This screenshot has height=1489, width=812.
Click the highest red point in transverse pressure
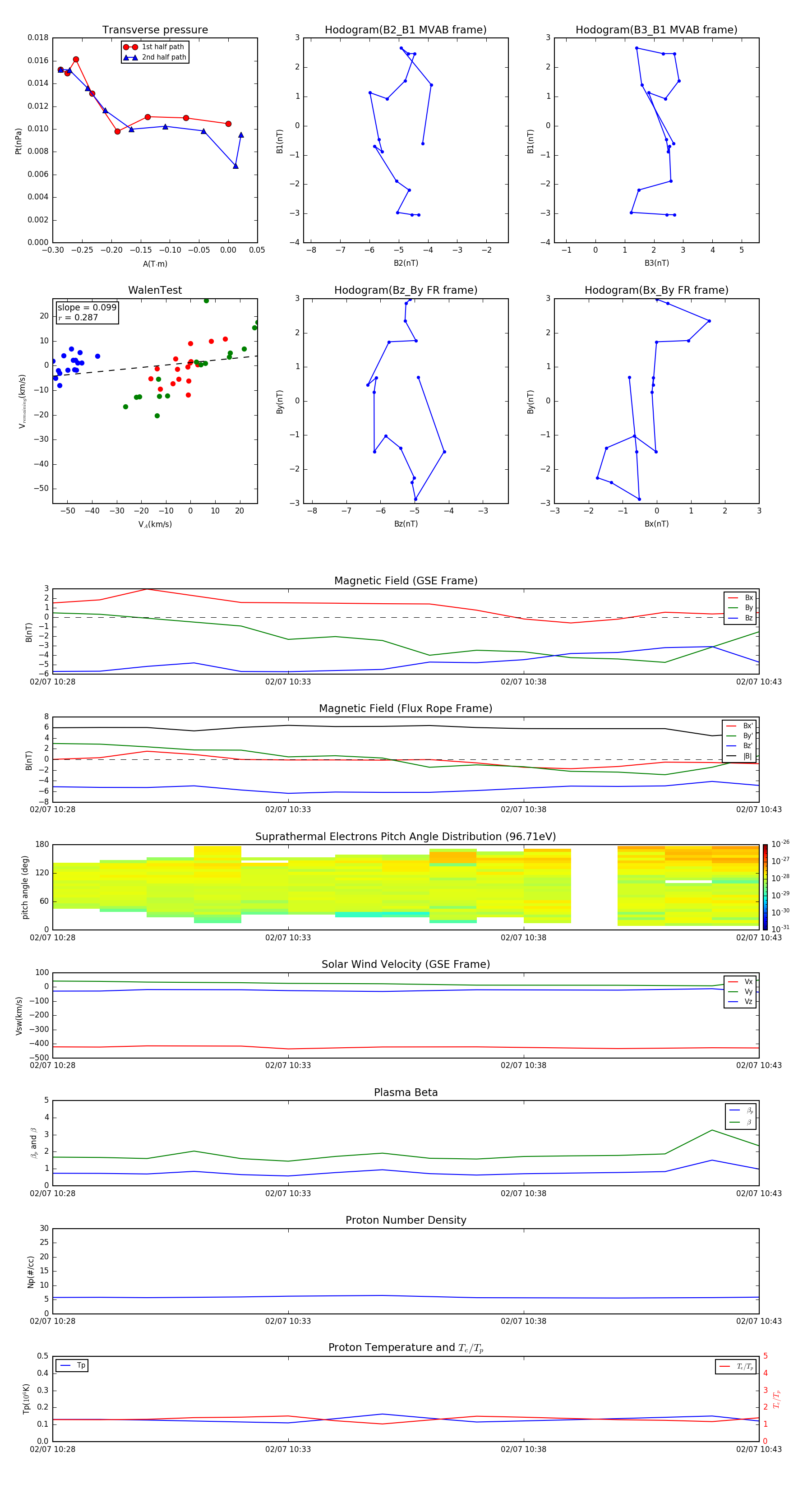76,60
